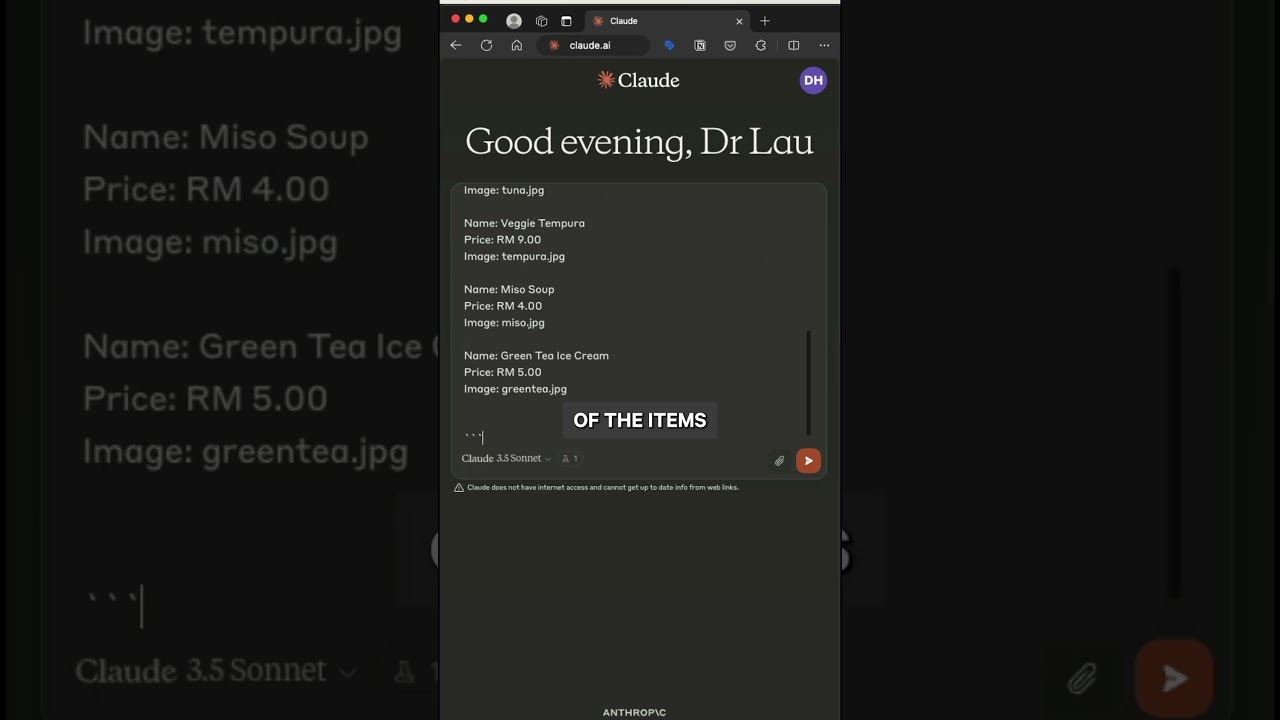Click the prompt box scrollbar
The width and height of the screenshot is (1280, 720).
(808, 382)
